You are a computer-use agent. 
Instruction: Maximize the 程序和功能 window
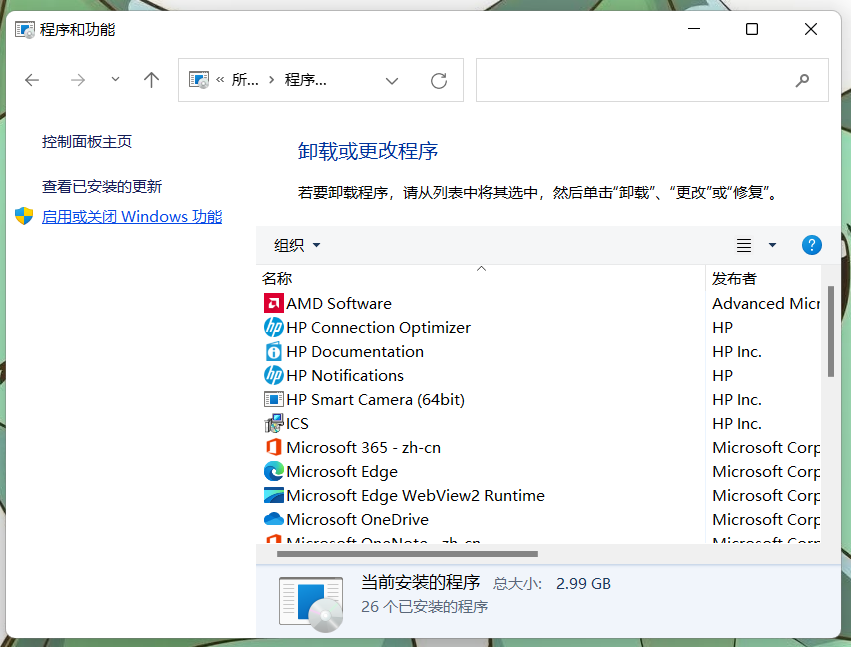[x=752, y=29]
